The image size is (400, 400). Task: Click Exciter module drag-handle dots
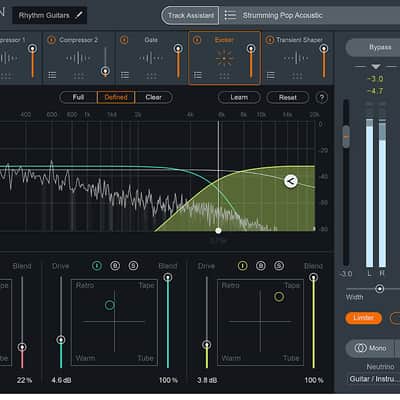(224, 76)
